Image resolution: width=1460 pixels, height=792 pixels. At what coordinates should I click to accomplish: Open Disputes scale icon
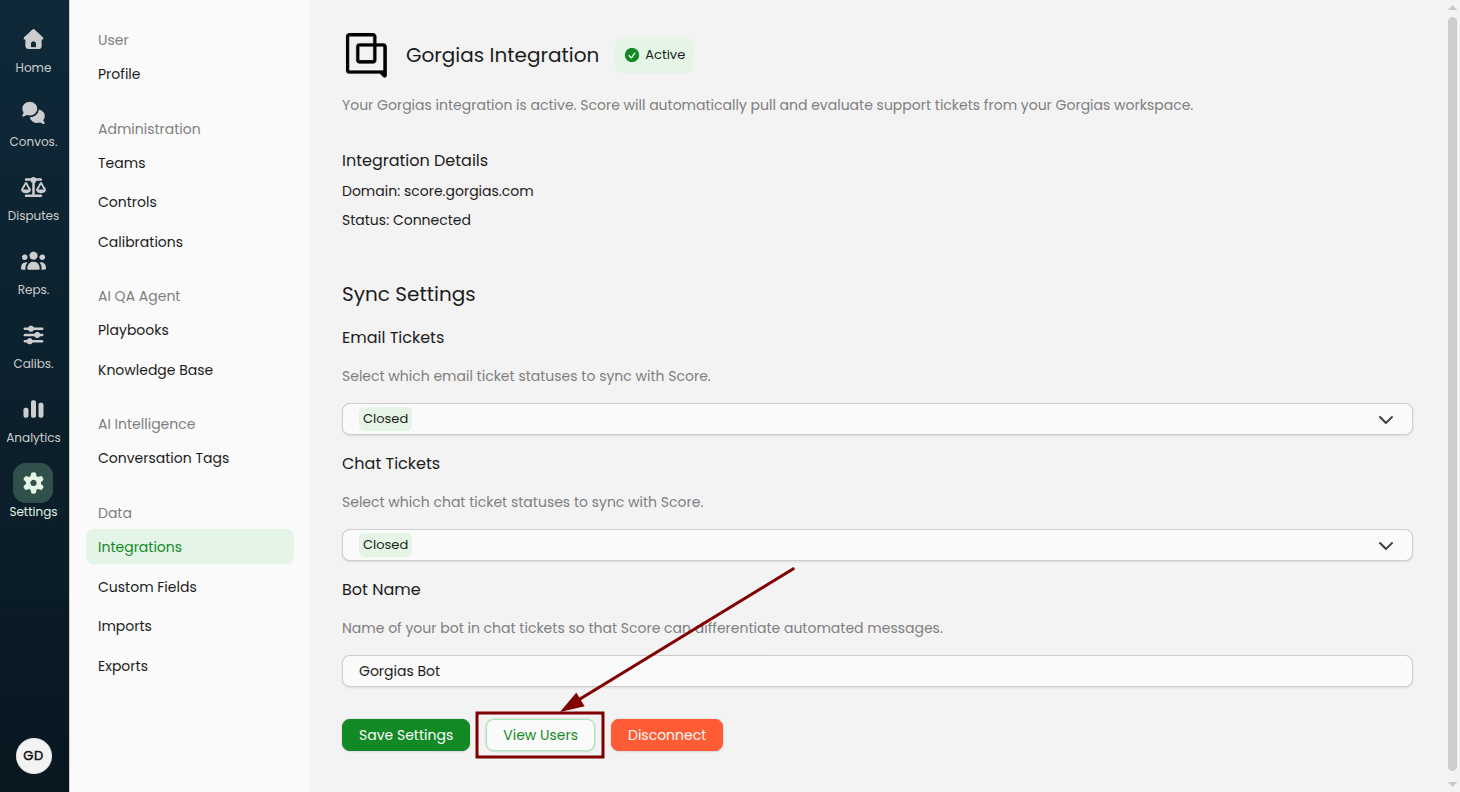[33, 188]
